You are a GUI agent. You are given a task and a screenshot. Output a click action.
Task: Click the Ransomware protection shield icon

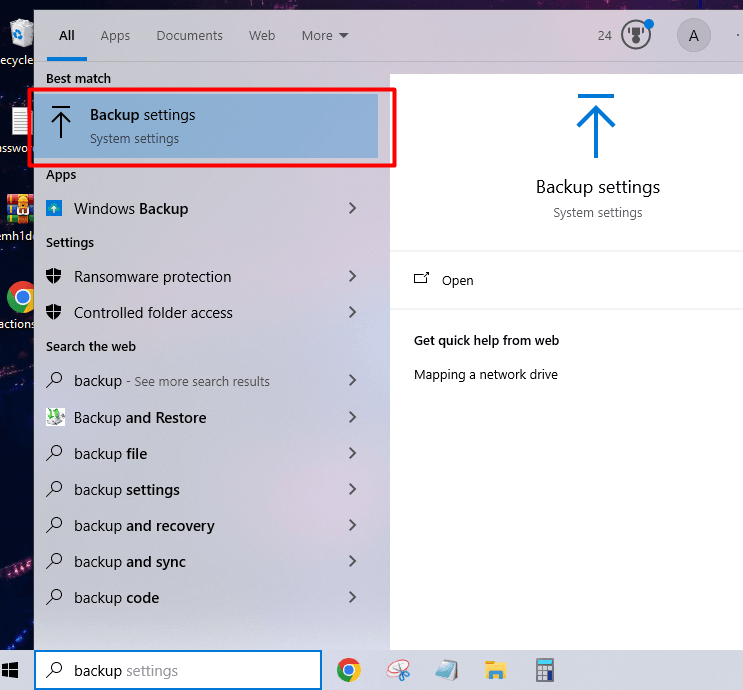pyautogui.click(x=54, y=276)
